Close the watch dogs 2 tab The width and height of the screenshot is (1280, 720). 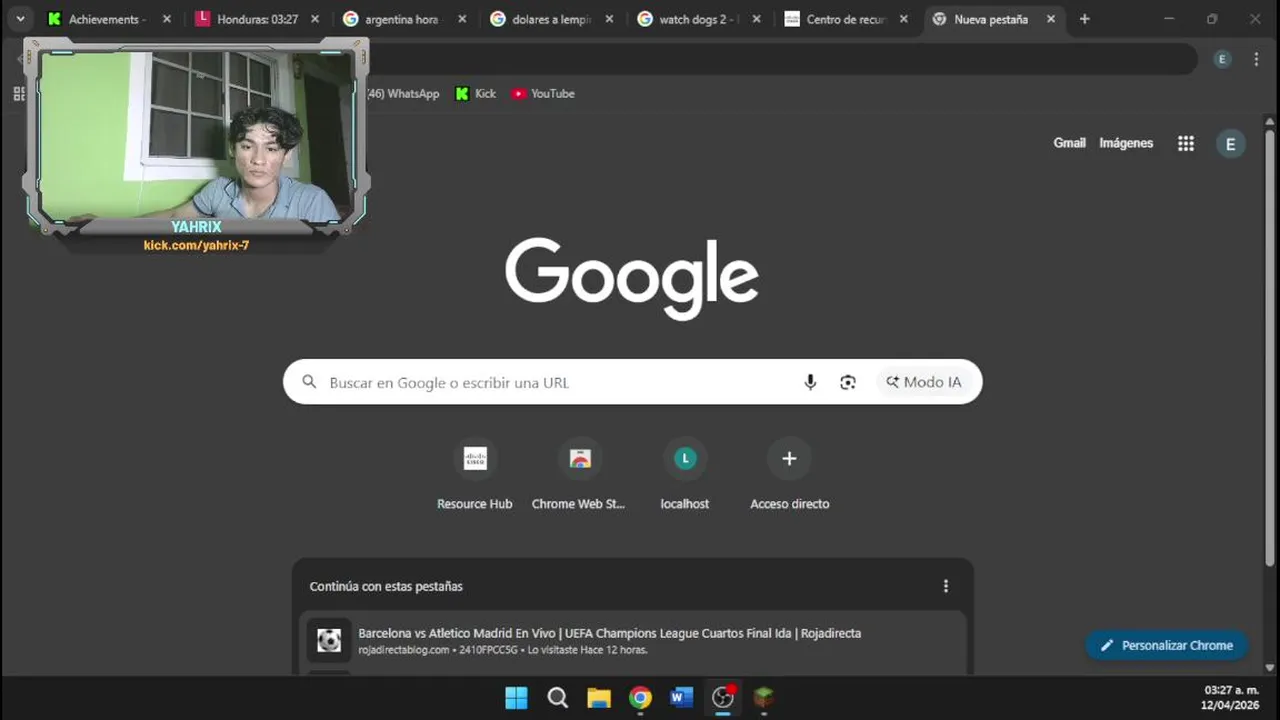click(756, 19)
